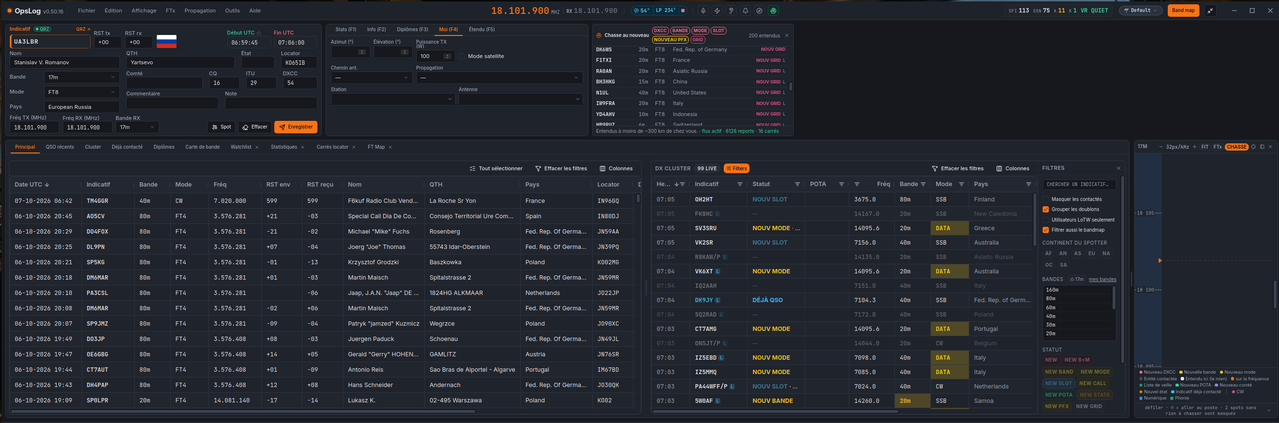Screen dimensions: 1279x423
Task: Click the collapse window arrows icon
Action: pyautogui.click(x=1210, y=11)
